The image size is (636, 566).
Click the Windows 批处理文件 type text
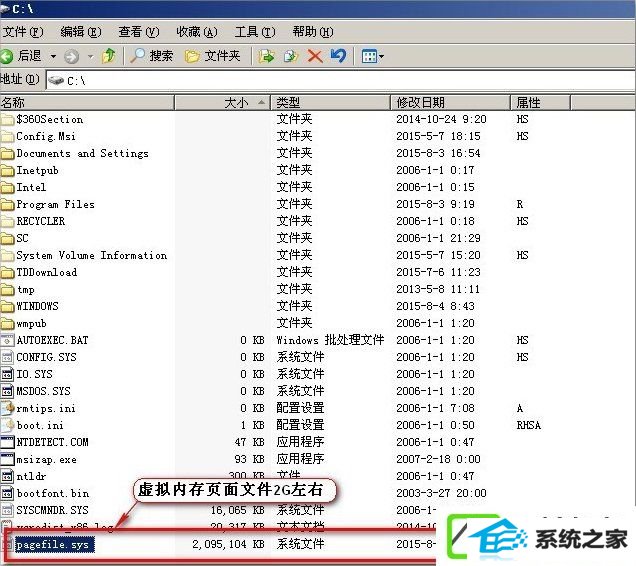pos(330,340)
